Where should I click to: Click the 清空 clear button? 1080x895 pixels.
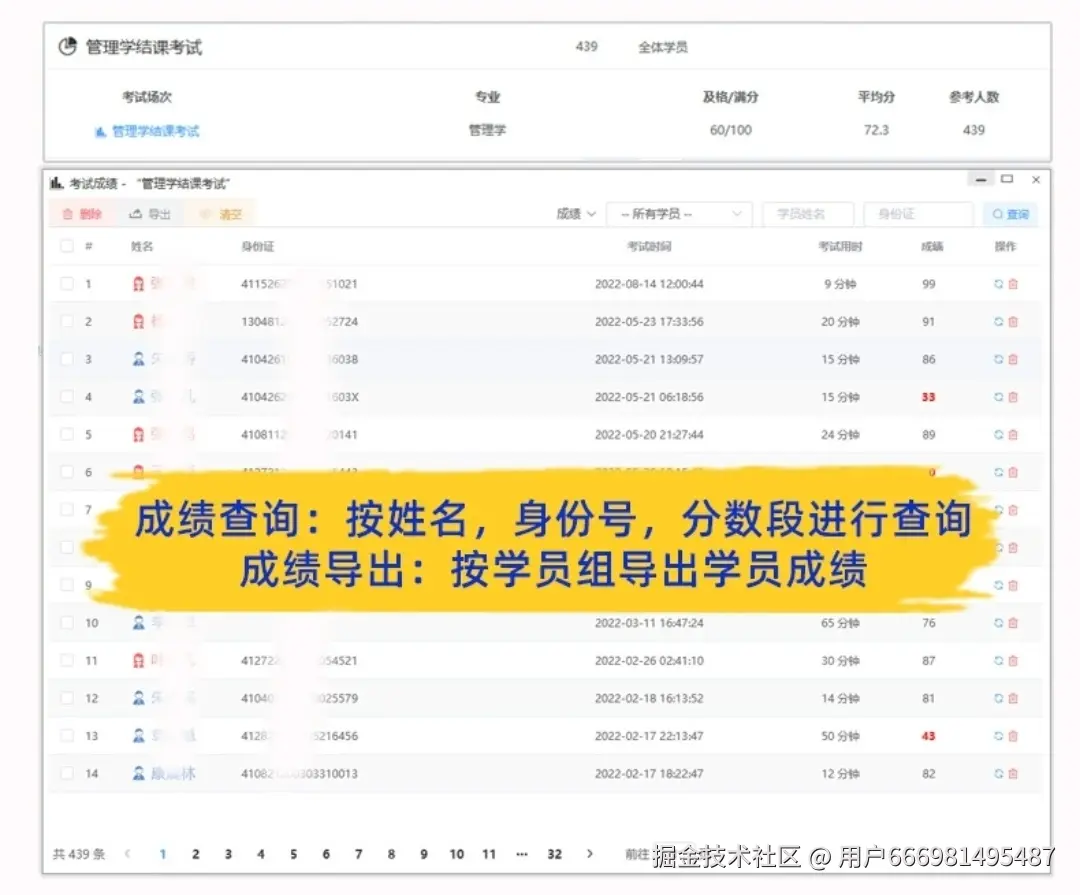(222, 214)
